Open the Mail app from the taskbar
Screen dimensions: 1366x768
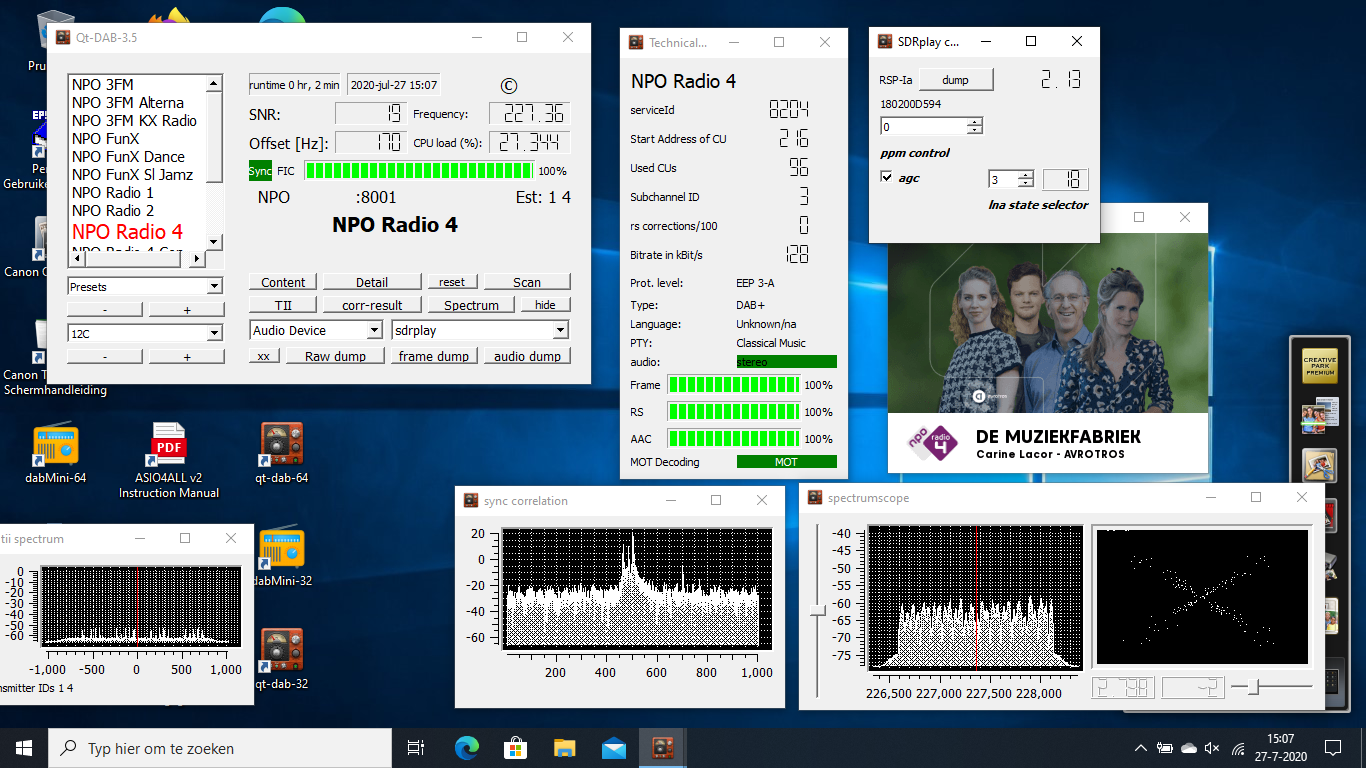point(614,748)
